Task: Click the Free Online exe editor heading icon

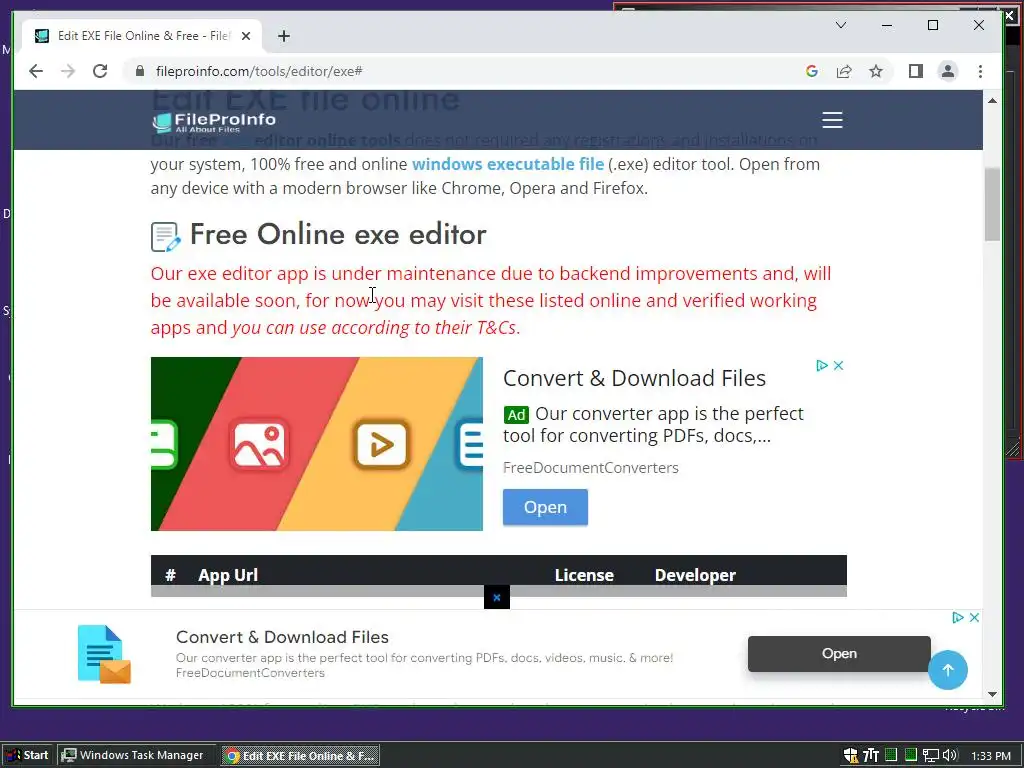Action: (165, 236)
